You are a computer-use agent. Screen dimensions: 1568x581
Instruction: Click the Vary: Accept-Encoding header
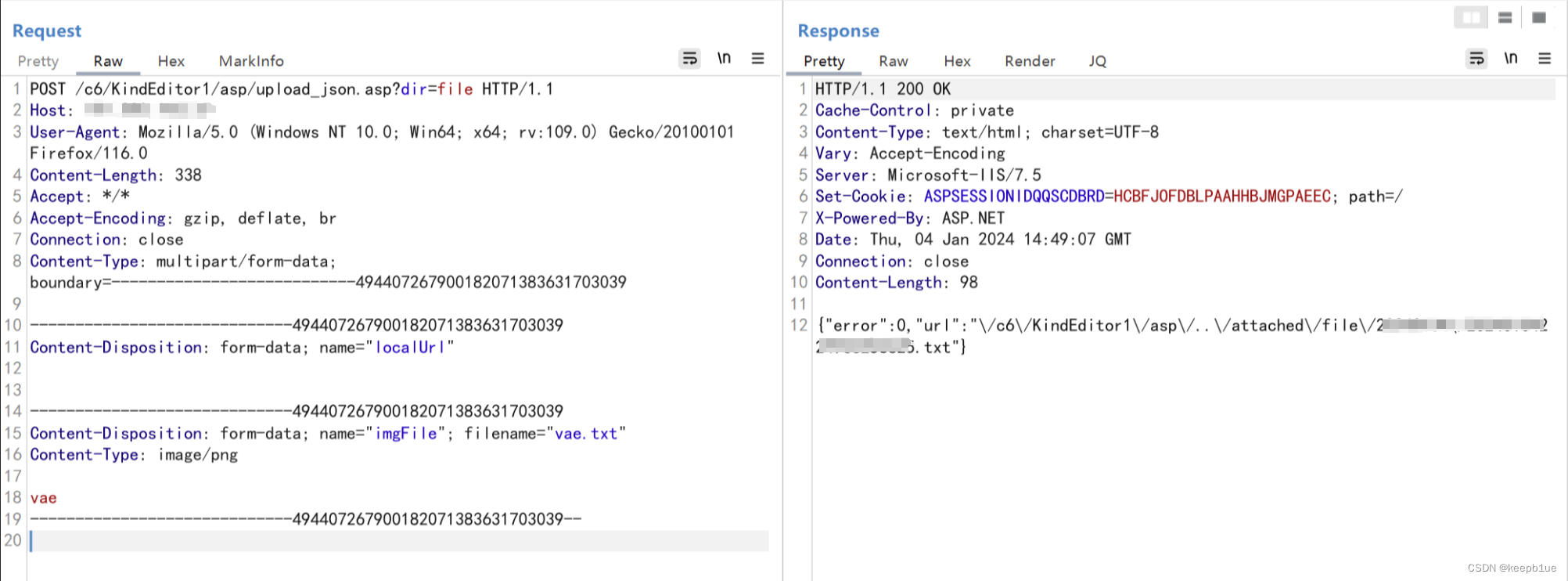point(911,153)
